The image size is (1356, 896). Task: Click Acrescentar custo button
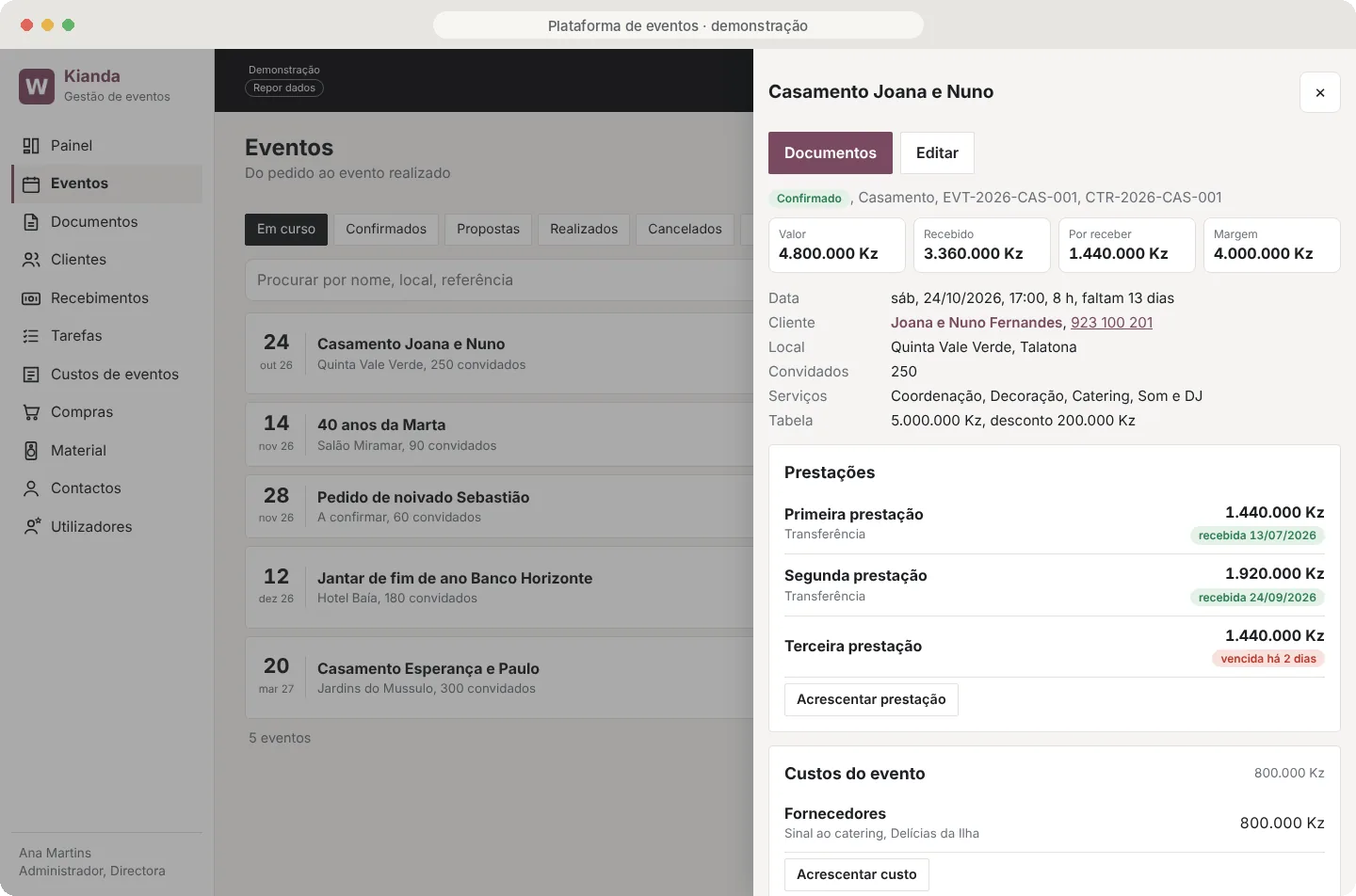(857, 874)
